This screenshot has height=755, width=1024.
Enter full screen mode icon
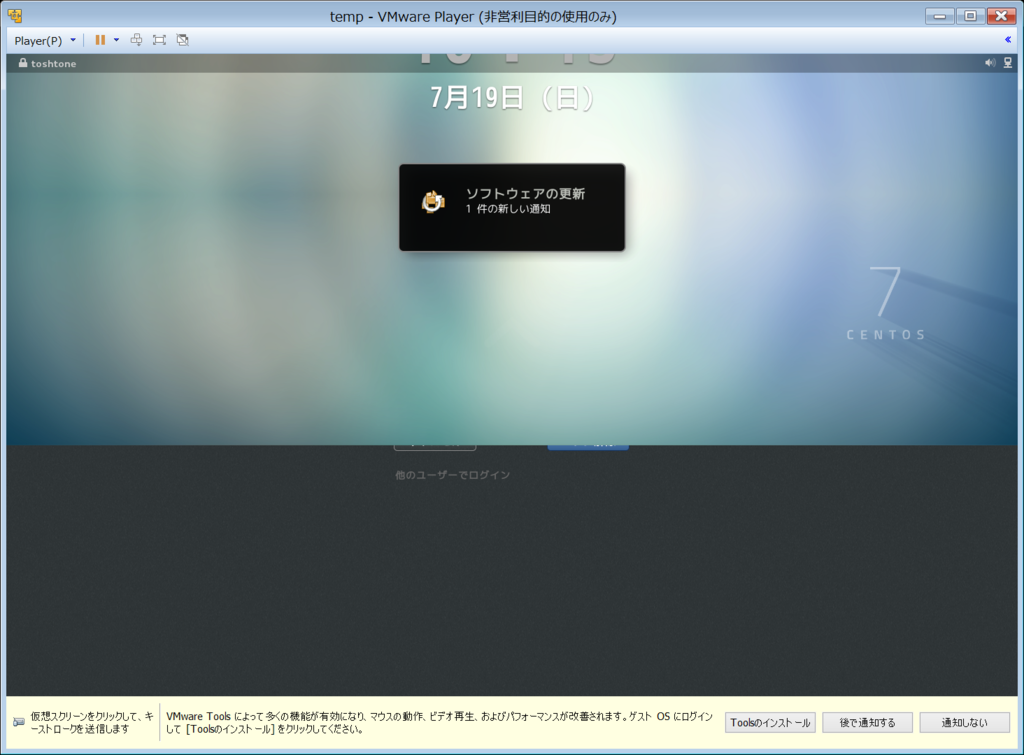tap(159, 40)
